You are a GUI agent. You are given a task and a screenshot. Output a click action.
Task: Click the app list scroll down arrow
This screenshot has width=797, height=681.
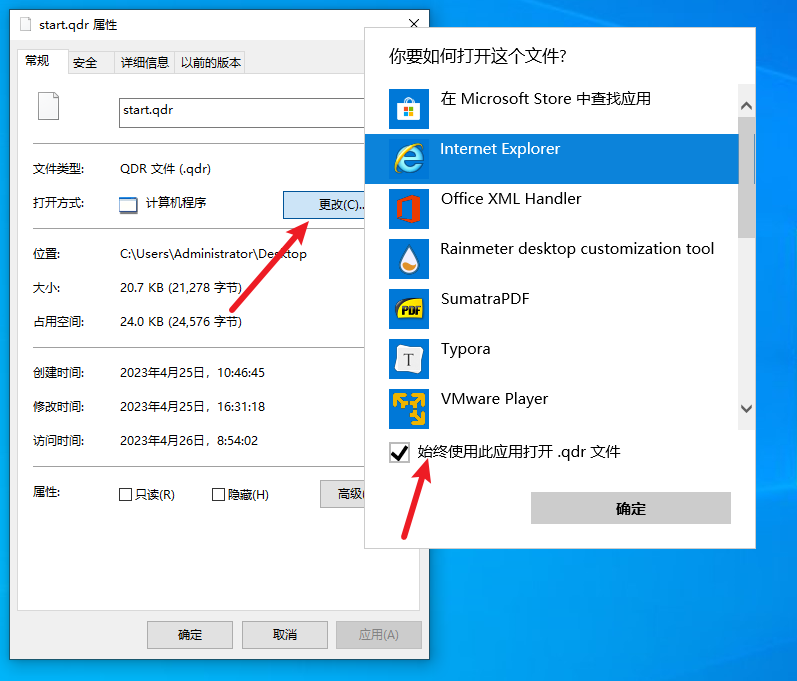point(746,409)
